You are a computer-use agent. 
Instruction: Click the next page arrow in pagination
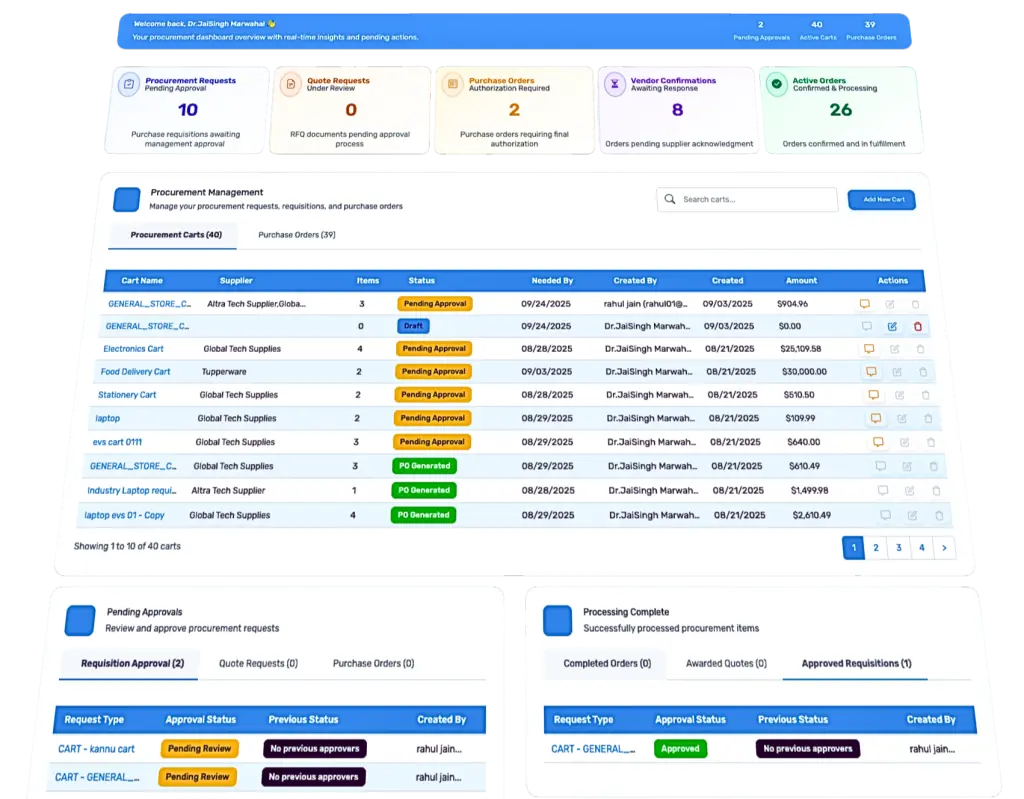943,547
